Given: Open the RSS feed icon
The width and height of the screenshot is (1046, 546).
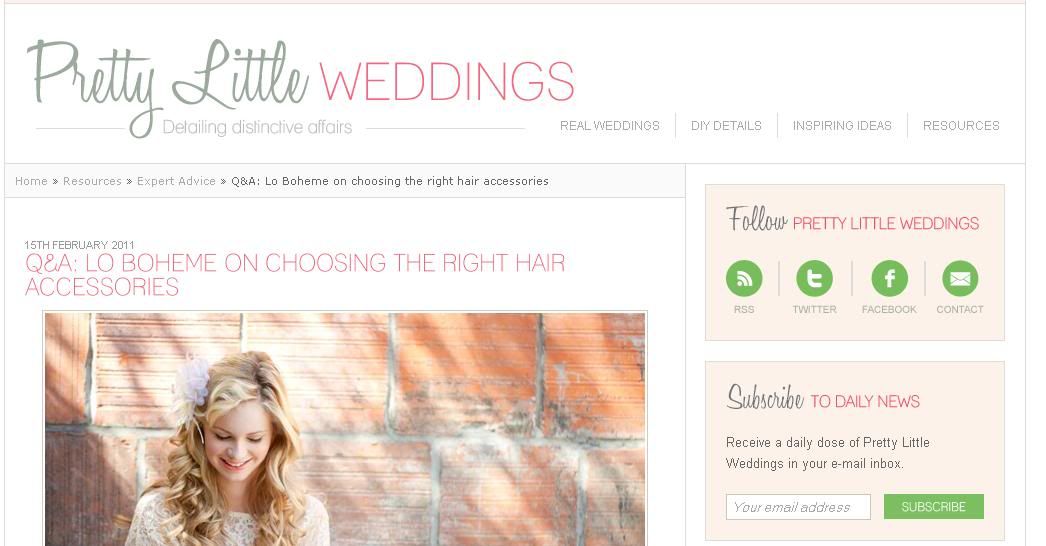Looking at the screenshot, I should point(744,278).
